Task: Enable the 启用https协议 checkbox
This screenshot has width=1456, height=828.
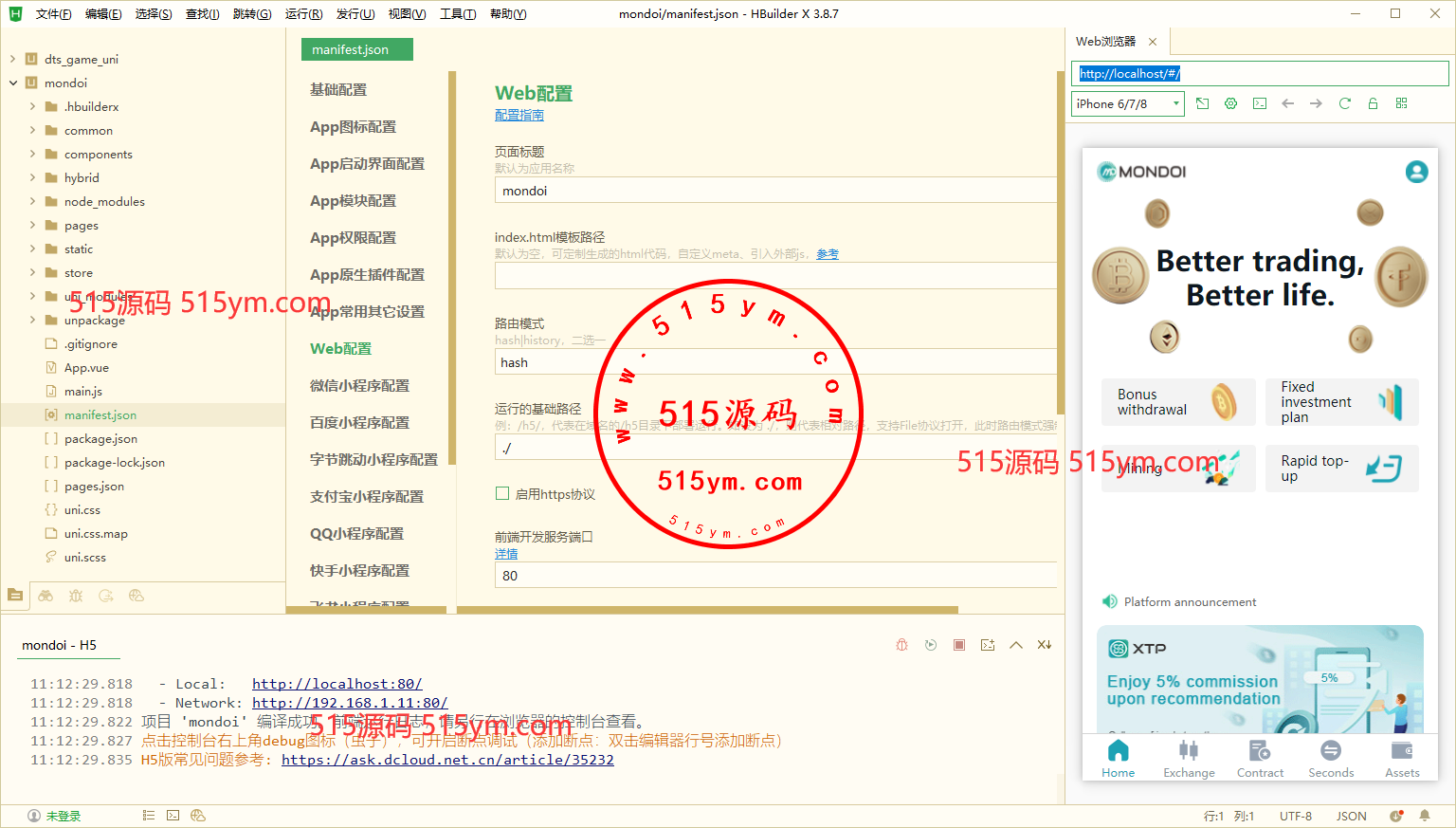Action: click(502, 493)
